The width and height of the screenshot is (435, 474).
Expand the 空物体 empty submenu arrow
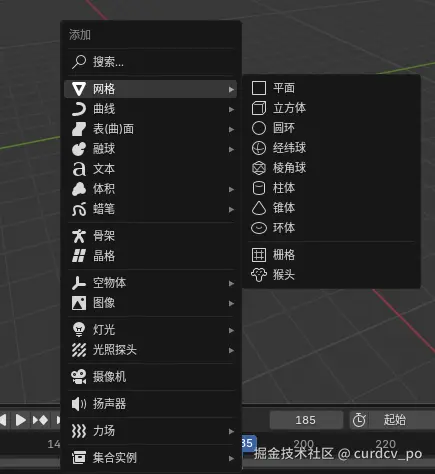pos(231,283)
